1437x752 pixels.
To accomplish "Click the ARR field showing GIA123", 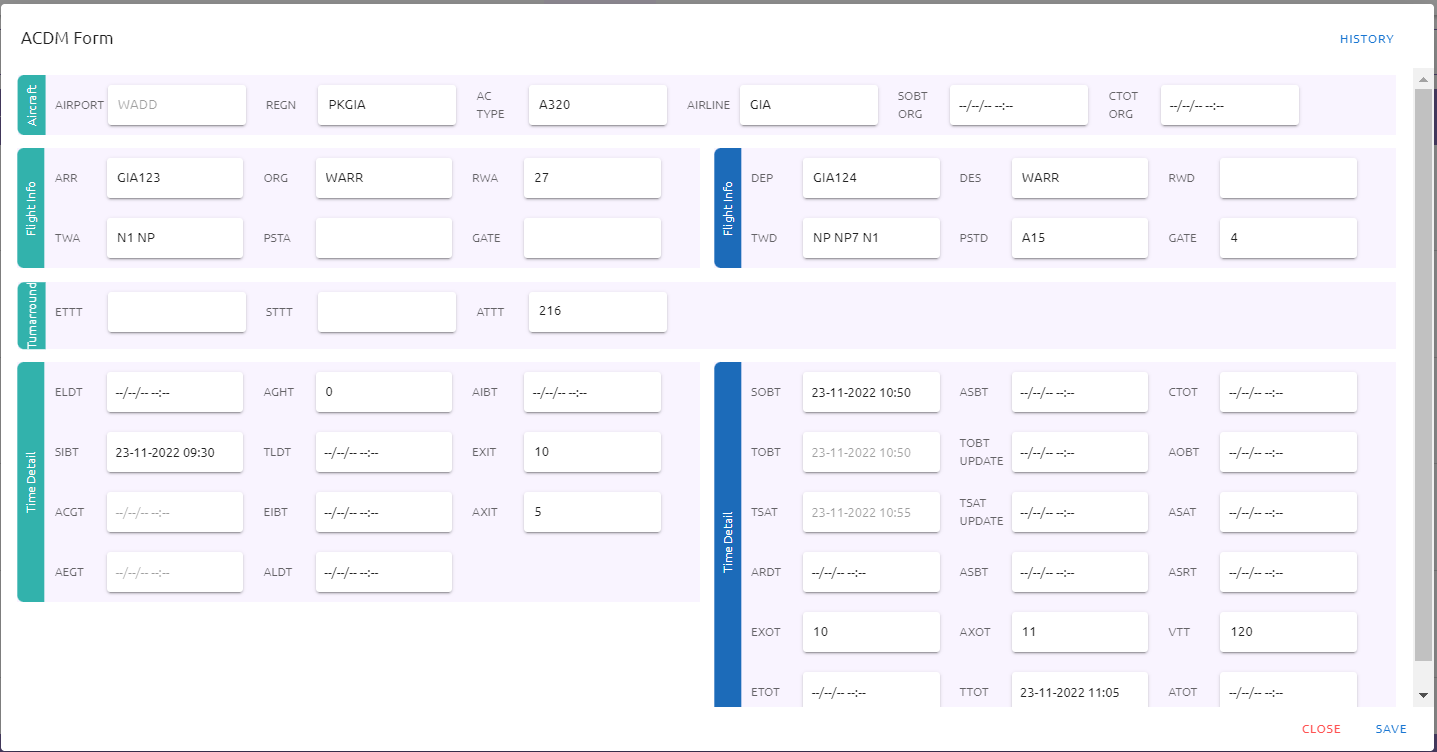I will coord(174,177).
